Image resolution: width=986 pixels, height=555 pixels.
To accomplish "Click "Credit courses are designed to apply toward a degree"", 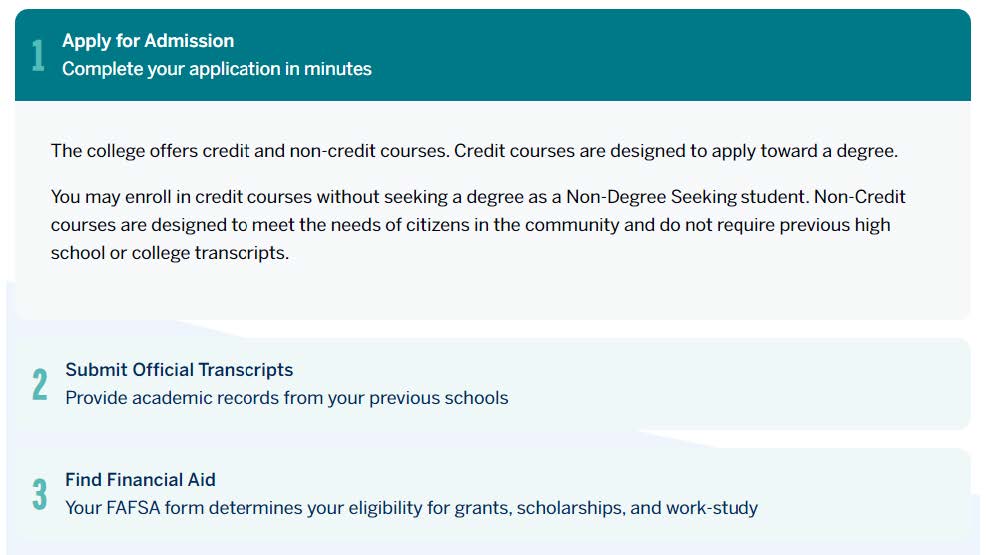I will [677, 152].
